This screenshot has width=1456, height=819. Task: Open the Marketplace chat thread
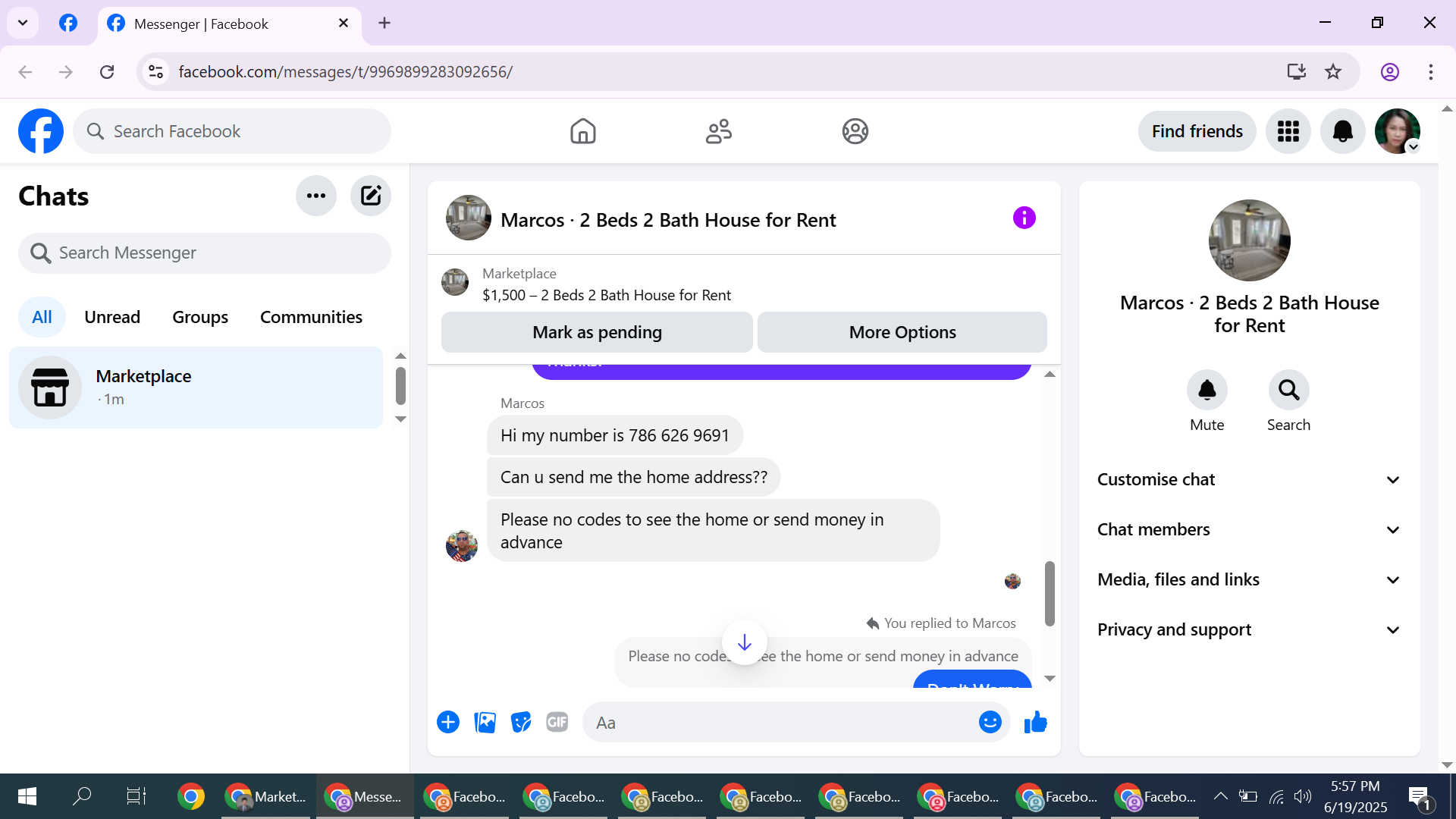(x=196, y=388)
